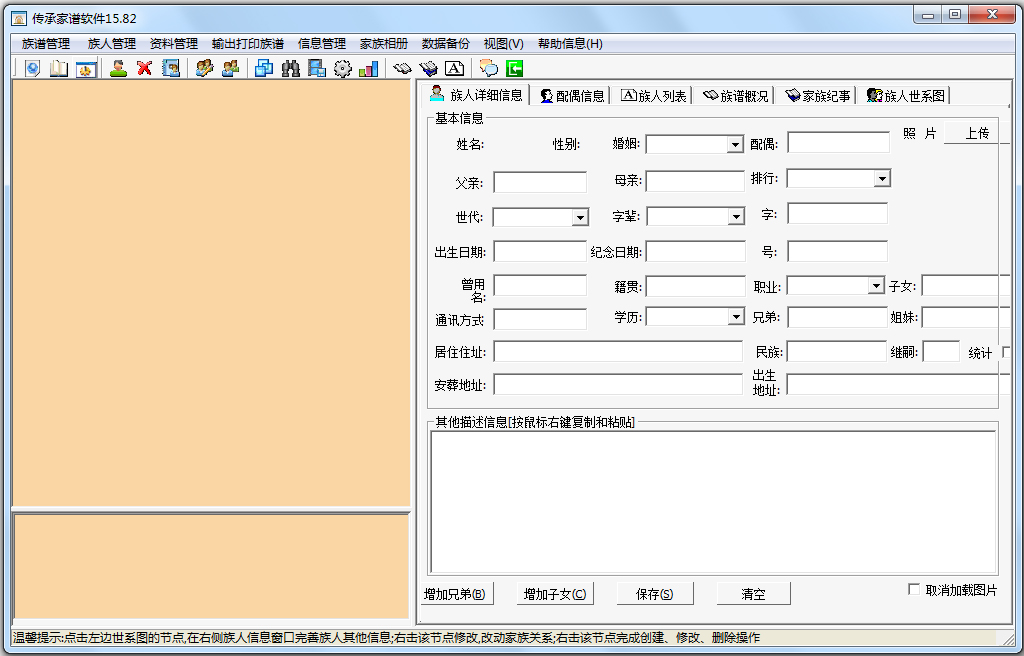The image size is (1024, 656).
Task: Click the 父亲 input field
Action: coord(540,182)
